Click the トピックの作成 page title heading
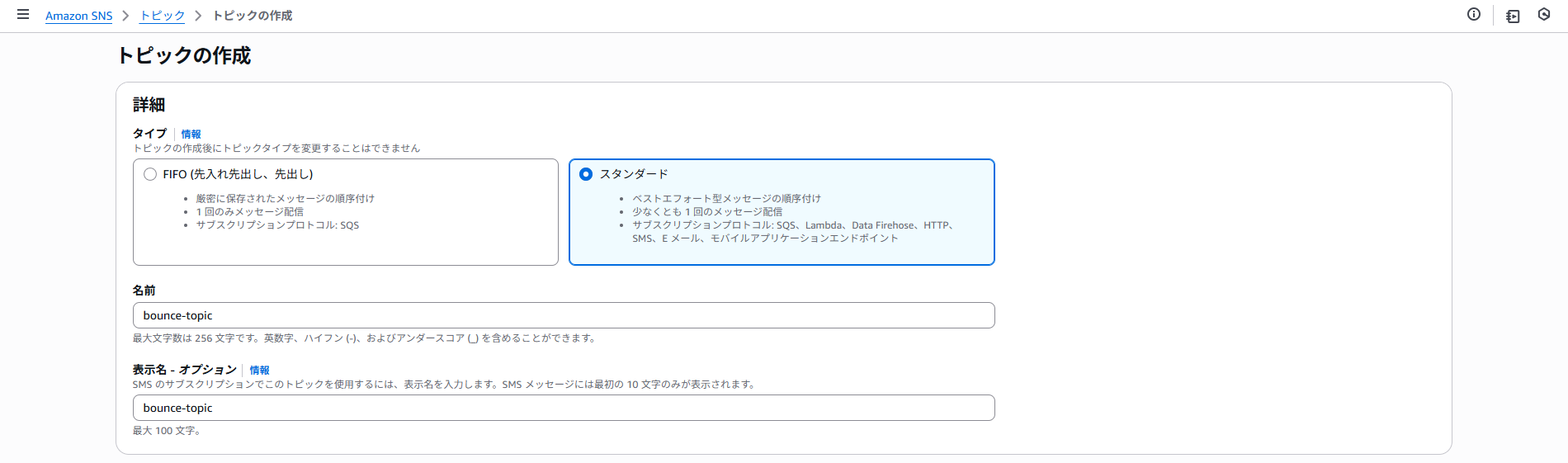The image size is (1568, 463). 184,55
